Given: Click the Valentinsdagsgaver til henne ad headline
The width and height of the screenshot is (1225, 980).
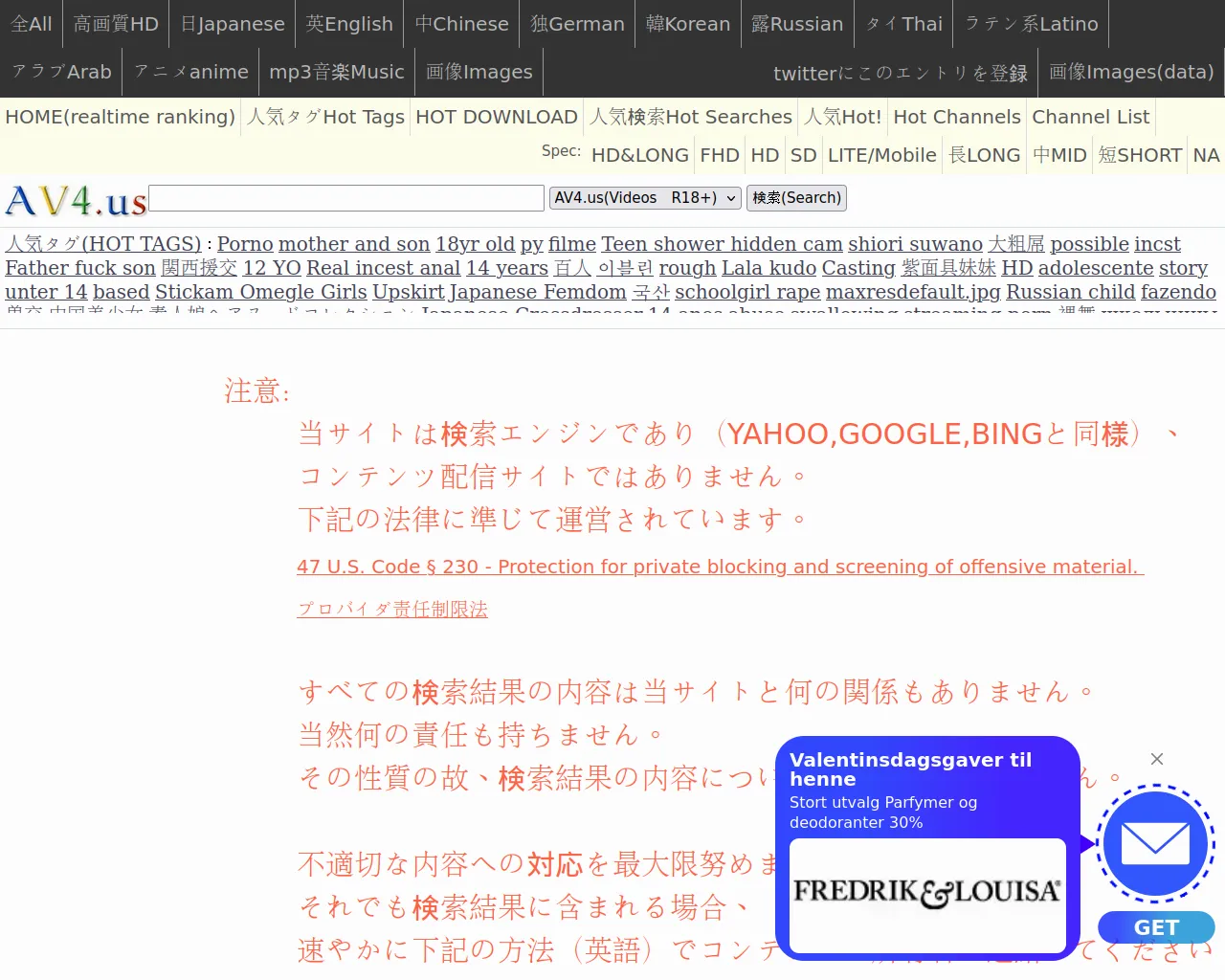Looking at the screenshot, I should [x=910, y=769].
